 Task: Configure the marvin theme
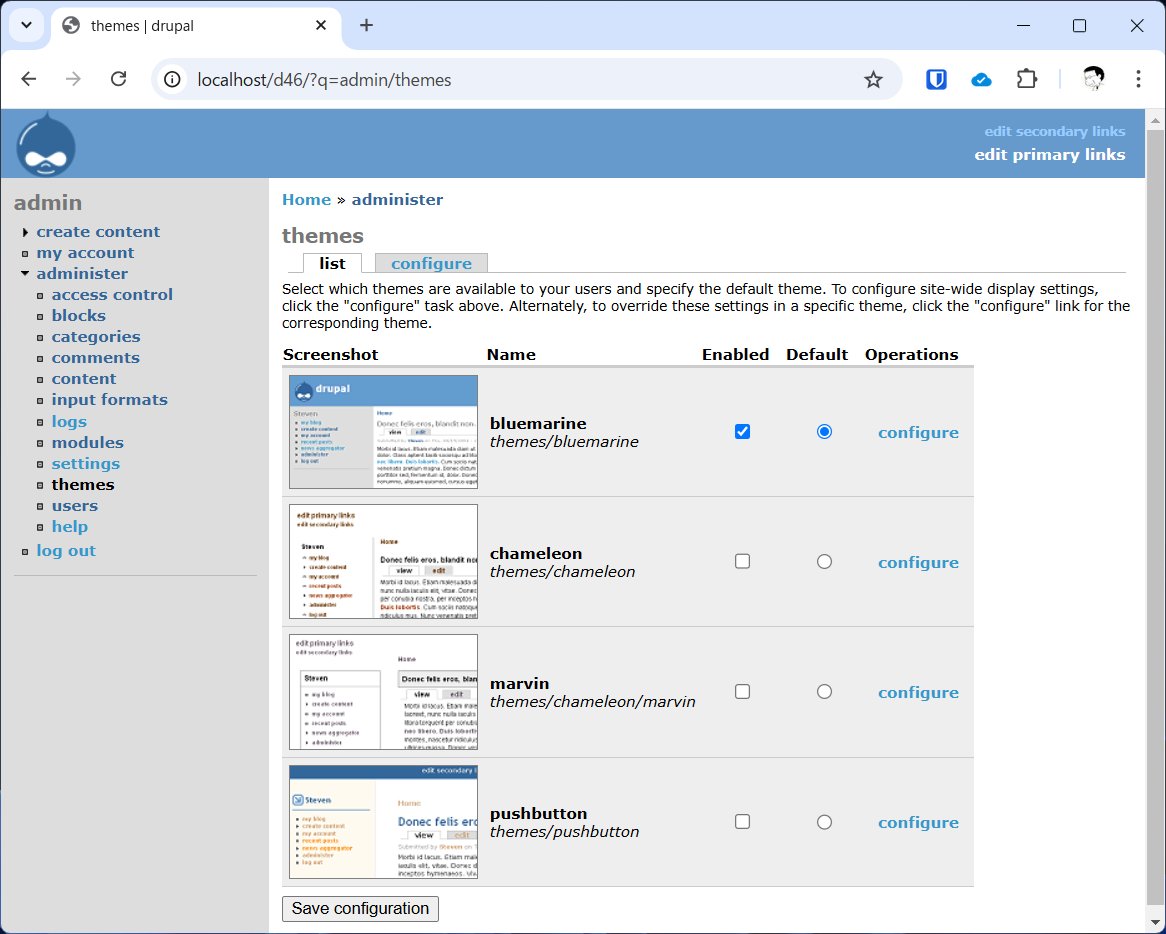tap(918, 692)
